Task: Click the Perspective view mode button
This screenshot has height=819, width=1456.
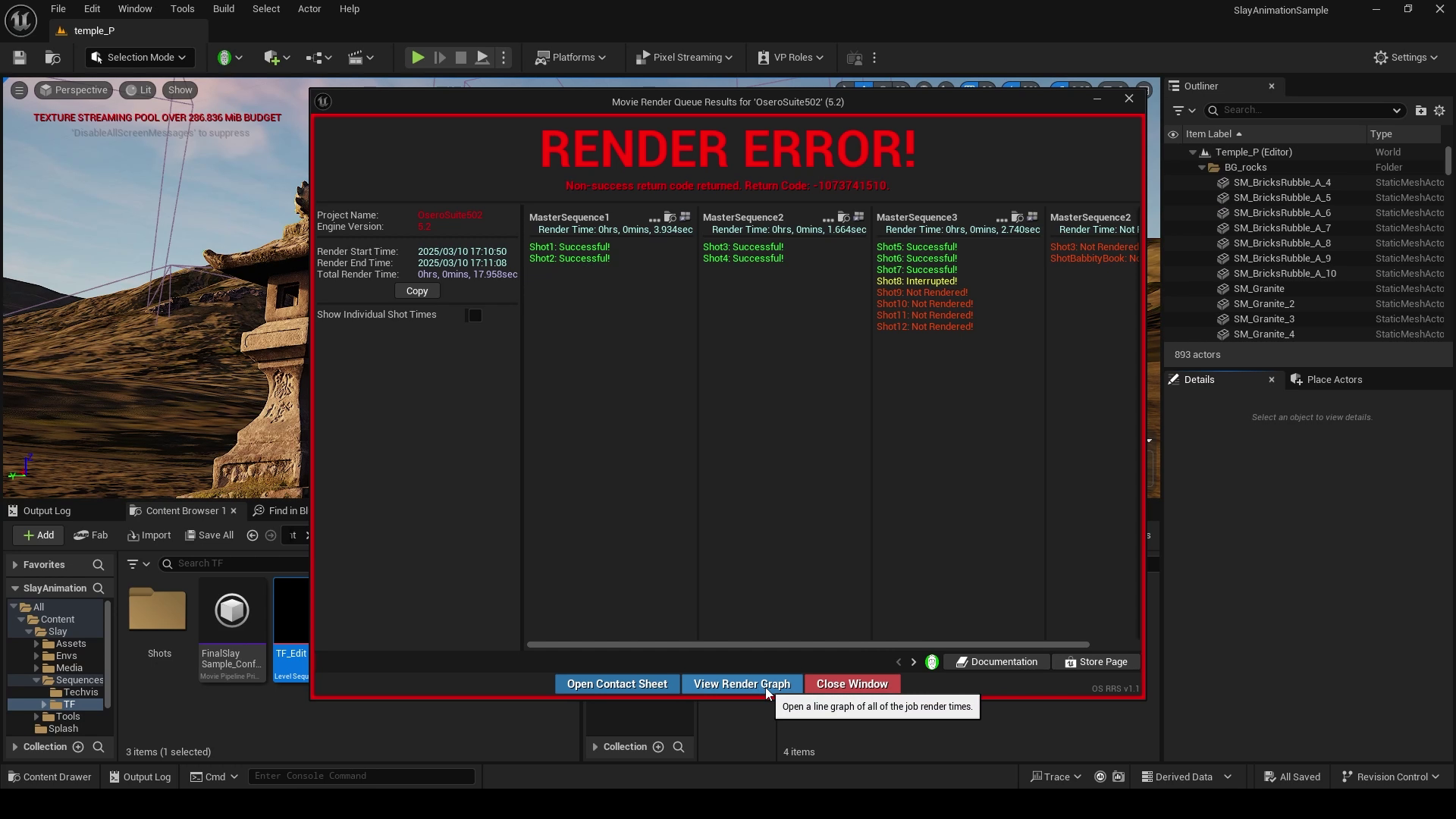Action: point(74,90)
